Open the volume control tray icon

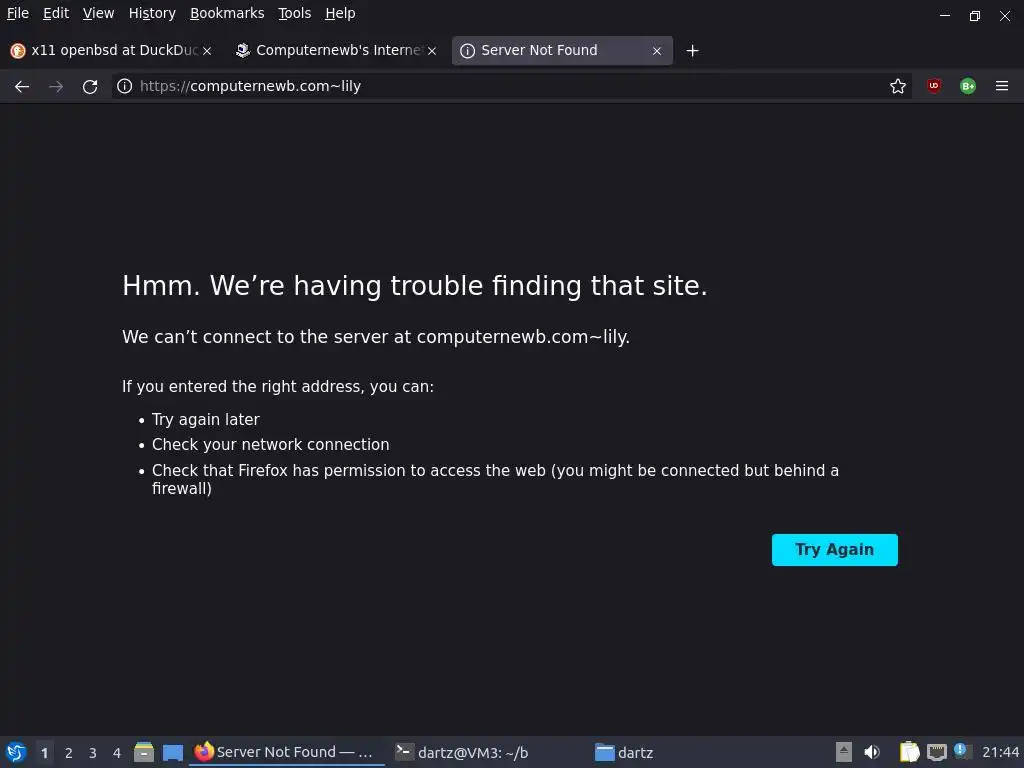click(x=872, y=752)
